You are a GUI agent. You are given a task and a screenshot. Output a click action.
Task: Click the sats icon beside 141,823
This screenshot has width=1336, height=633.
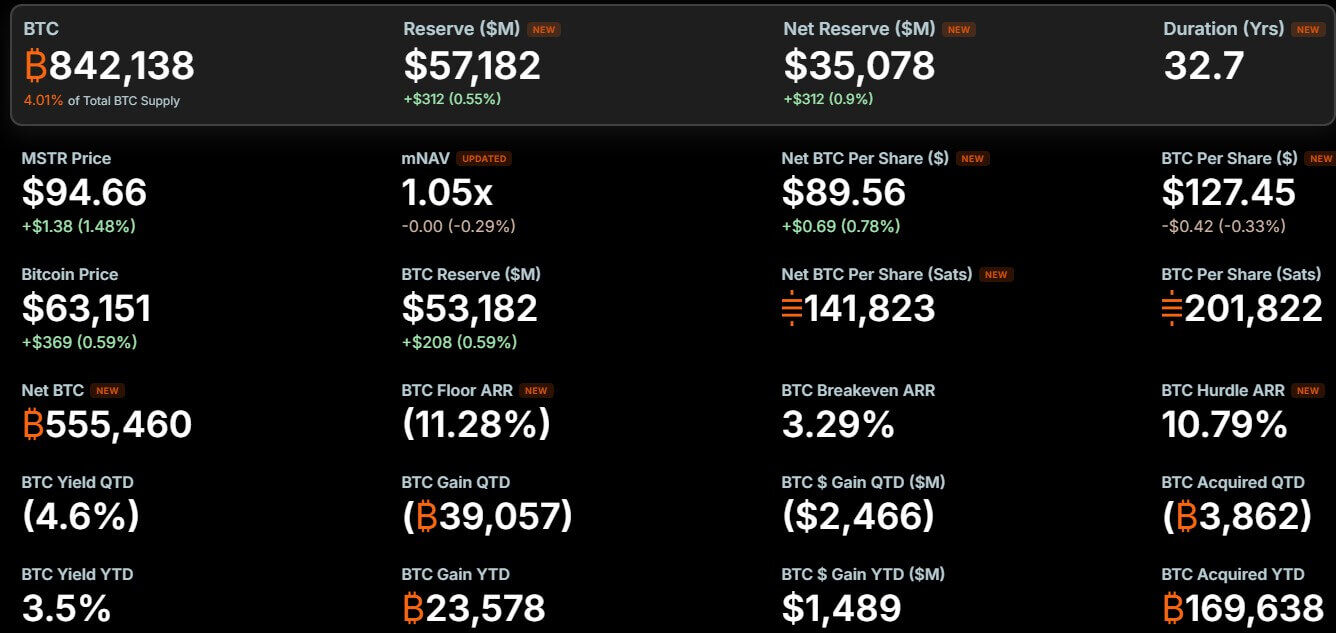[x=792, y=308]
